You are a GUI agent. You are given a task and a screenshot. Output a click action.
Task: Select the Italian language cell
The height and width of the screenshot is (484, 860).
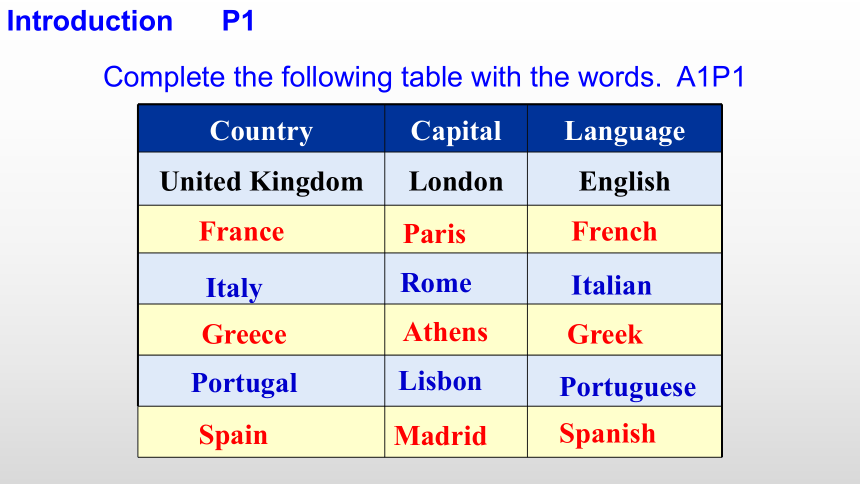pyautogui.click(x=624, y=279)
